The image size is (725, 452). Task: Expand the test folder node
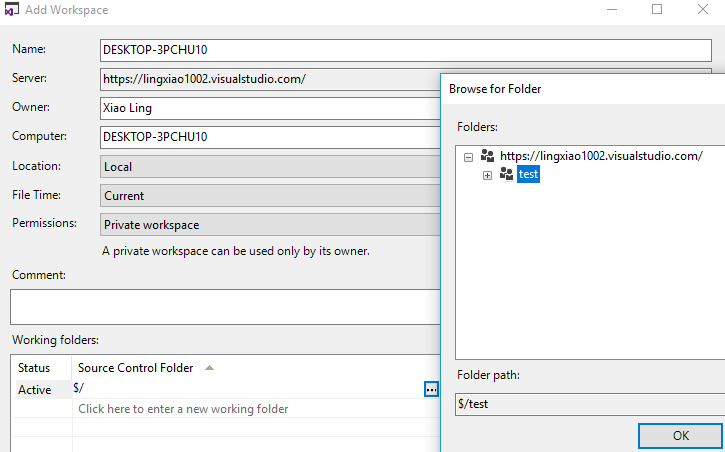pos(488,175)
